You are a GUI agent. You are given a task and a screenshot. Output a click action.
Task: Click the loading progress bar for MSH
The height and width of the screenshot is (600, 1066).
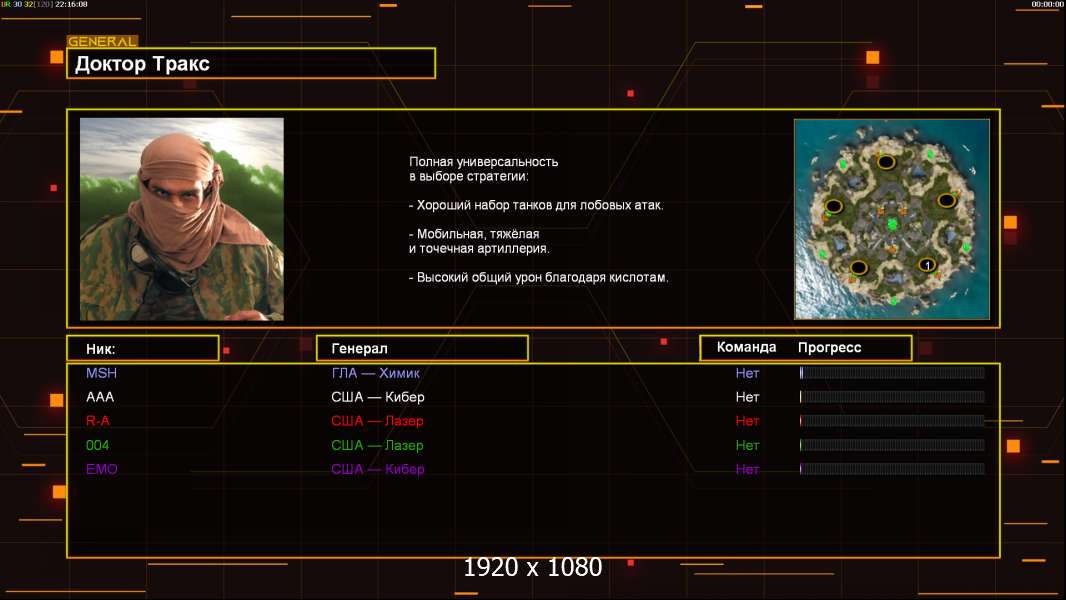point(892,372)
